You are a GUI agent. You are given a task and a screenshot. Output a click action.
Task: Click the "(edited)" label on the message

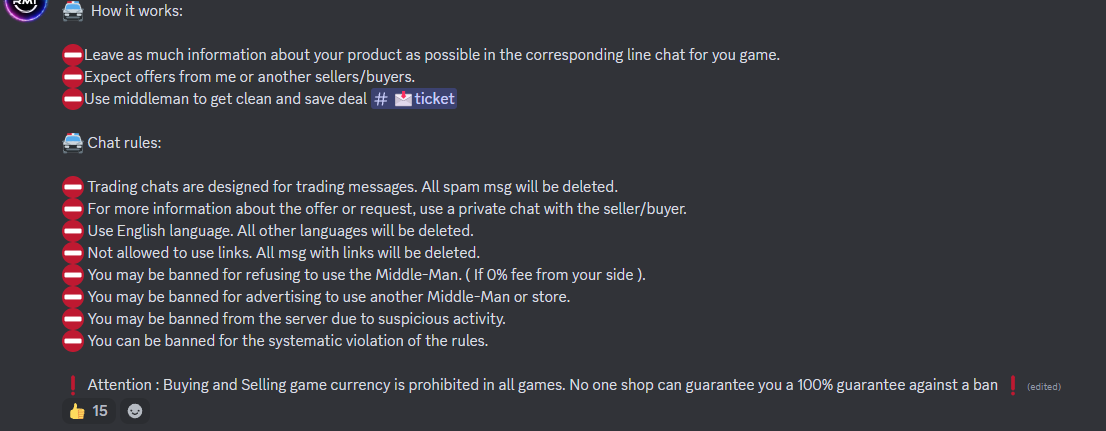tap(1044, 387)
